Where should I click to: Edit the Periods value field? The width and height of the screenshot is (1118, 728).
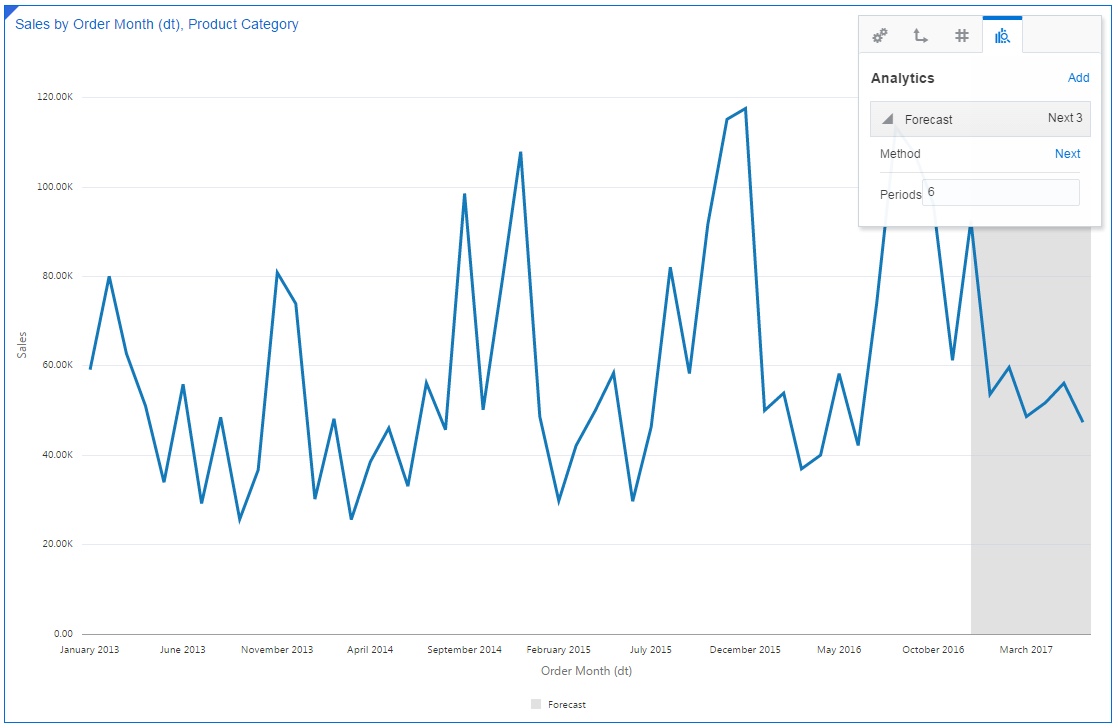click(x=1000, y=191)
